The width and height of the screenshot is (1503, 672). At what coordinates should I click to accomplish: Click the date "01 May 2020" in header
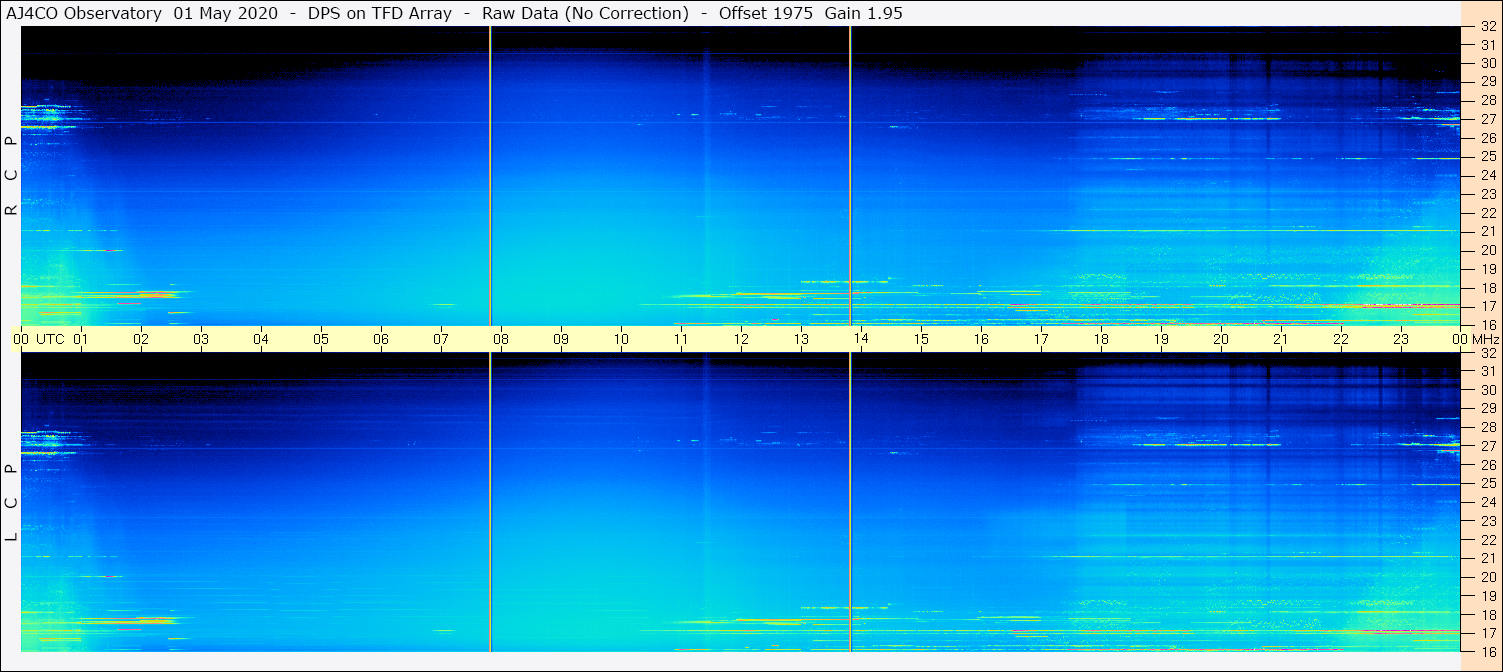tap(227, 13)
